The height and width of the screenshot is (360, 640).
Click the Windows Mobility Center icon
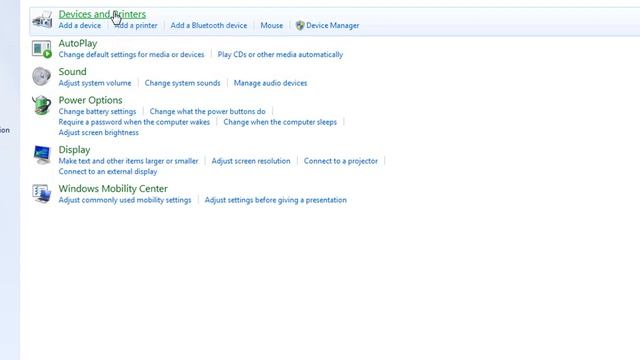click(42, 193)
